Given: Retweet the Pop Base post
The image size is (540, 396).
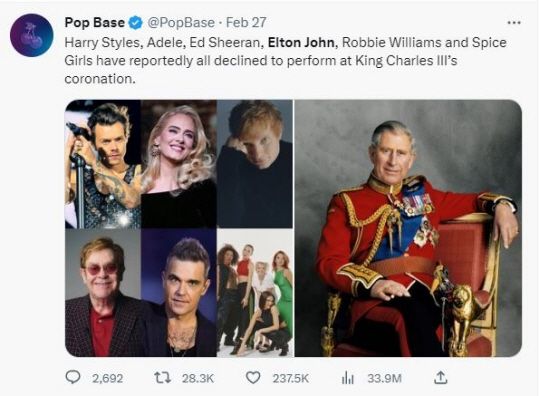Looking at the screenshot, I should [162, 378].
